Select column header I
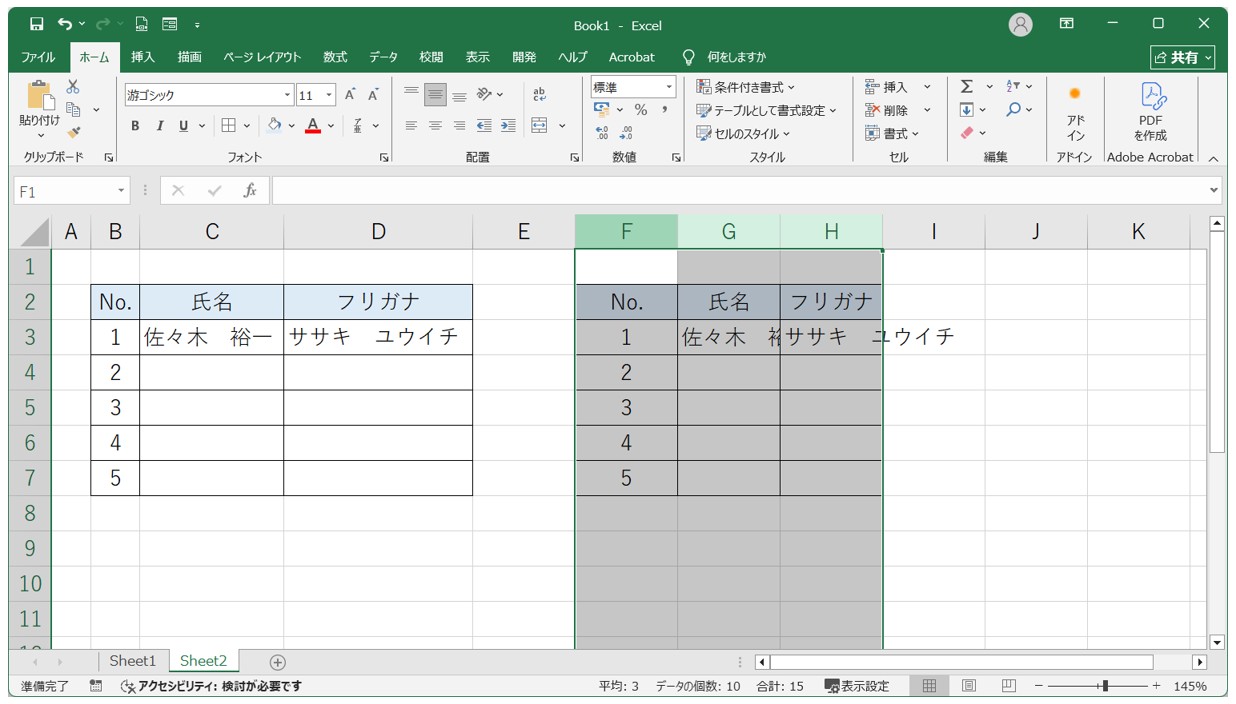1236x704 pixels. click(934, 231)
